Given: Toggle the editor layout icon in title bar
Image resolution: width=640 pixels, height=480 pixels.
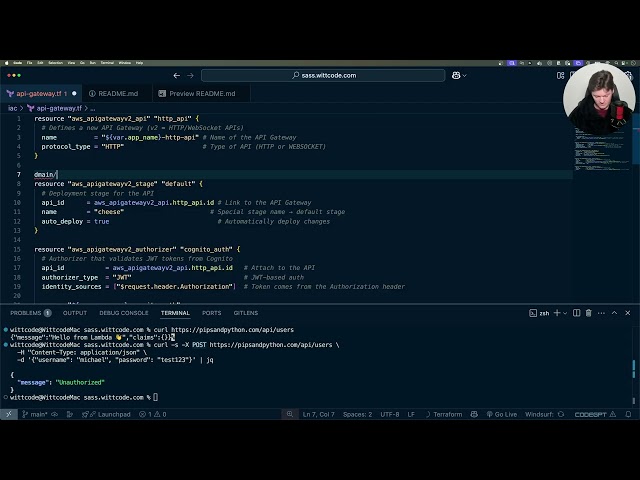Looking at the screenshot, I should [x=560, y=76].
